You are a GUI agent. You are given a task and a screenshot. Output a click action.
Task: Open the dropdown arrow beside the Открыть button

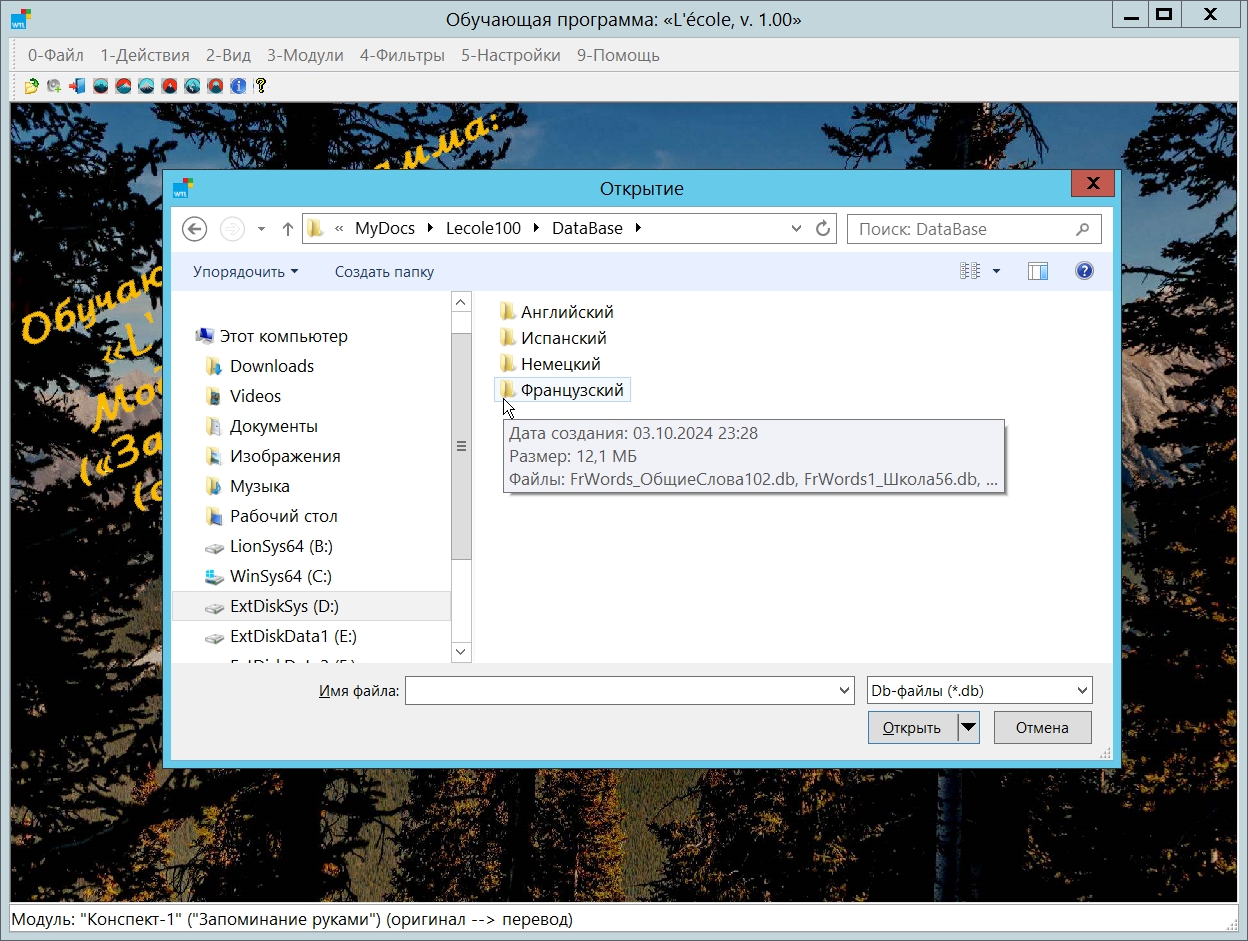(x=968, y=728)
